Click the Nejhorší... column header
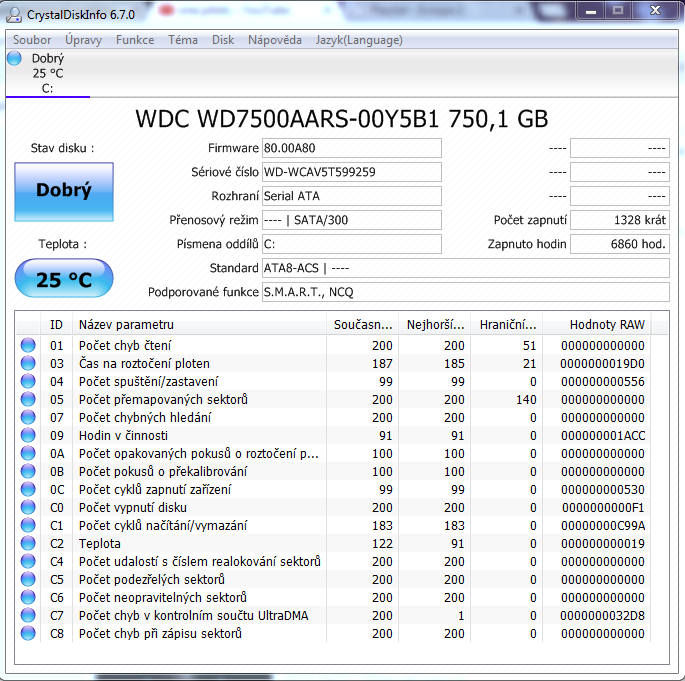The image size is (685, 681). point(434,325)
